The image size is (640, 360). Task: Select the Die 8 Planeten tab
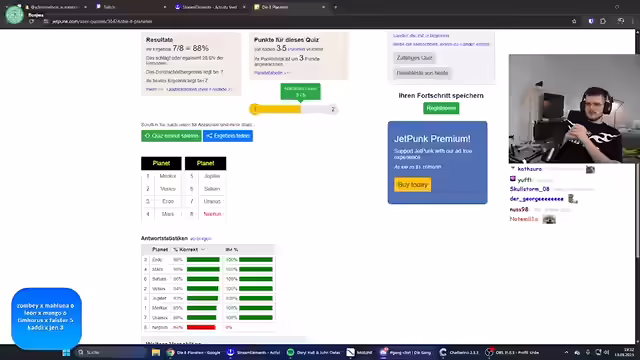pos(289,7)
